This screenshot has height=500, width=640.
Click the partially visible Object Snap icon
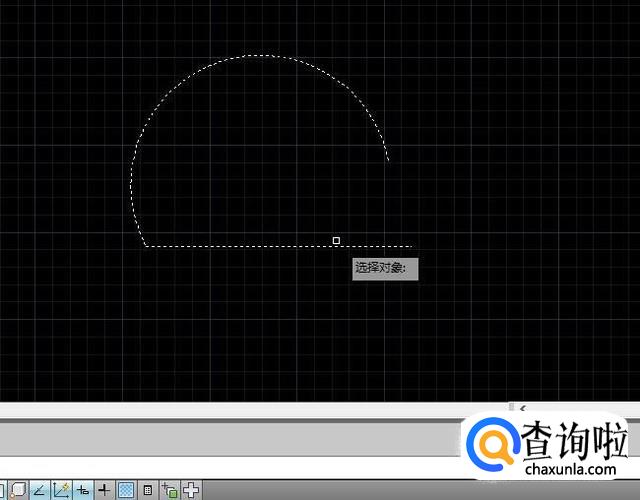tap(3, 490)
